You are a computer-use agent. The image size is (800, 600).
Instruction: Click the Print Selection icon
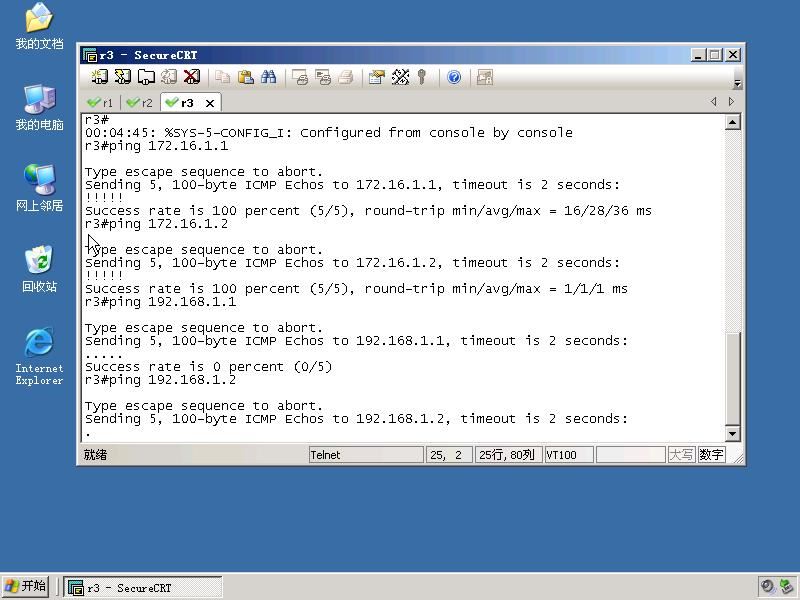[x=323, y=77]
